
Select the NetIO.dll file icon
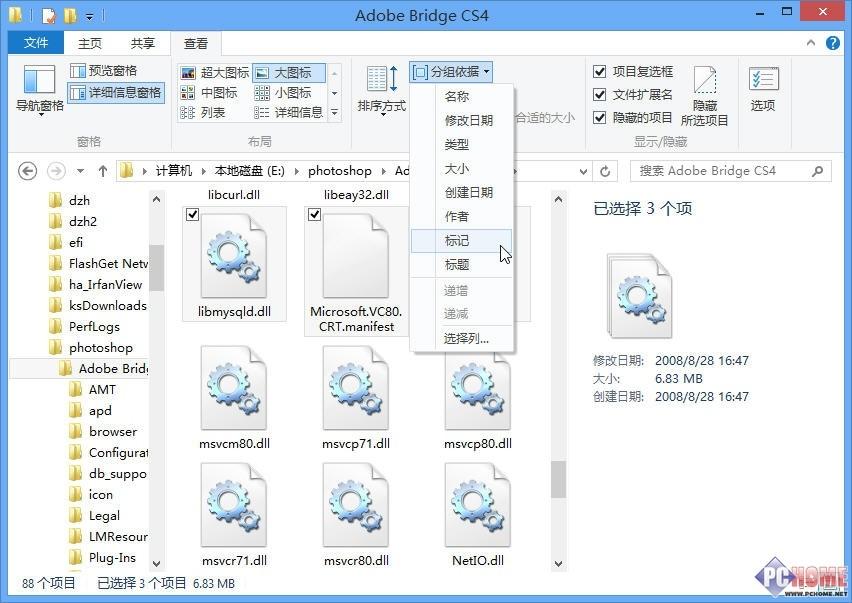click(x=478, y=505)
